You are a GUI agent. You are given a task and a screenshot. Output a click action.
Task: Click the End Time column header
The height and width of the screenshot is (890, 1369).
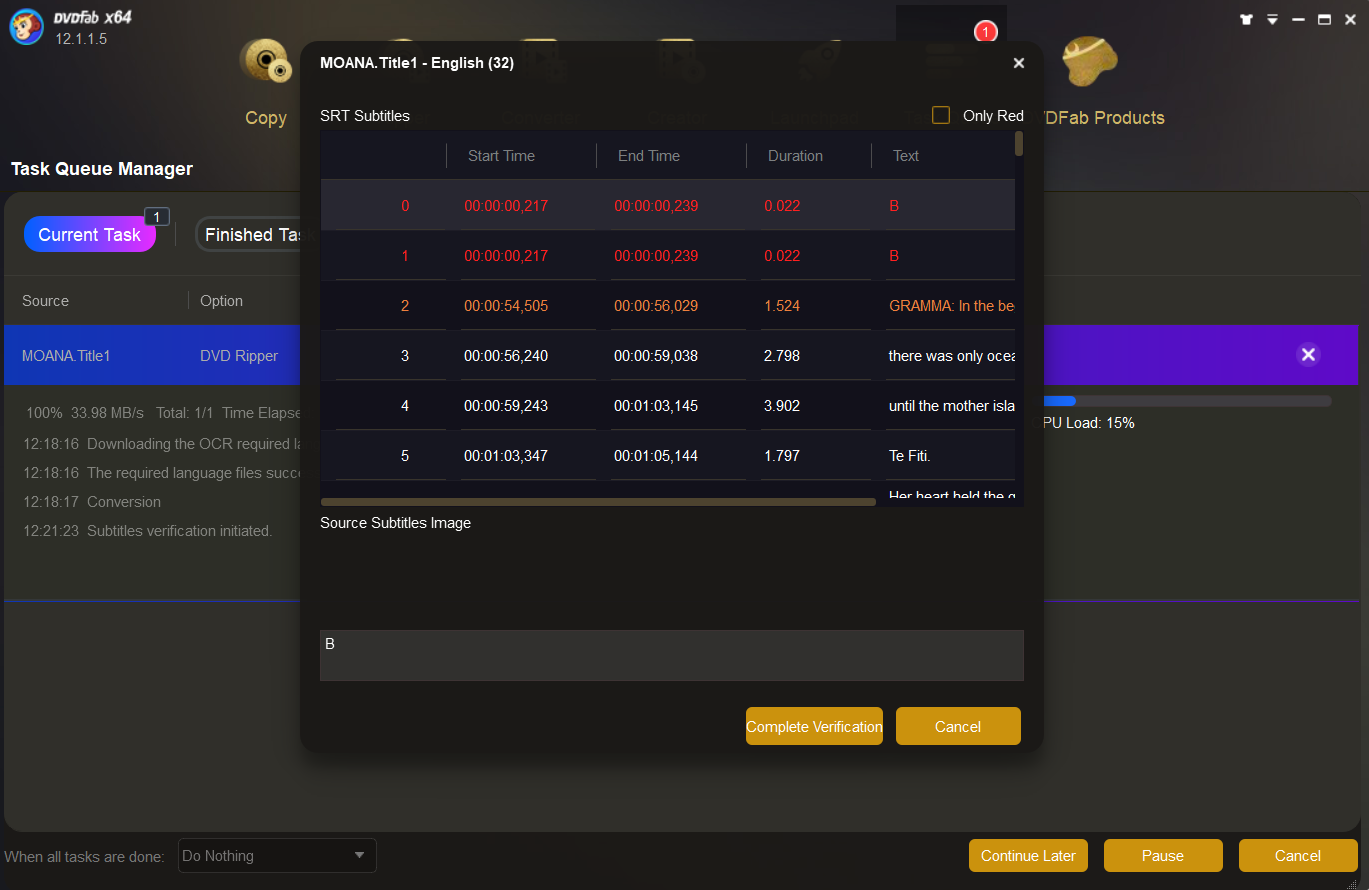(x=649, y=156)
